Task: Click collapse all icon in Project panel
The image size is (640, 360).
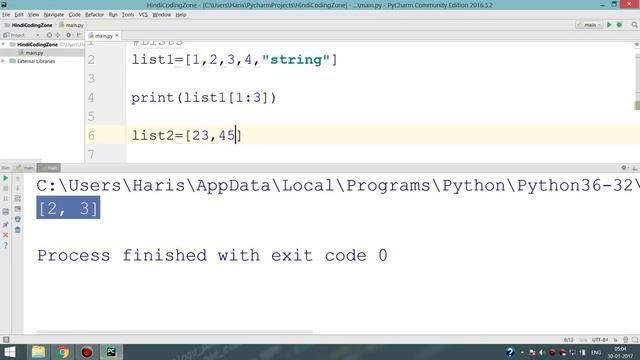Action: point(58,35)
